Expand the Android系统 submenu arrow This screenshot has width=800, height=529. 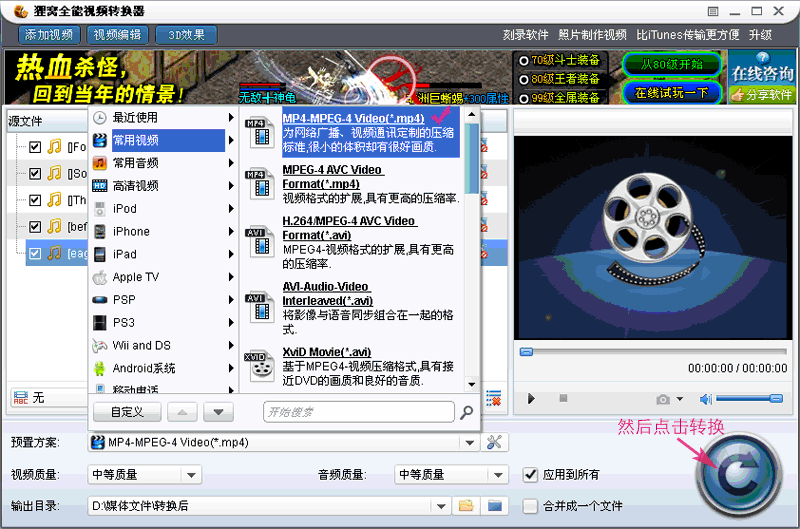pos(231,368)
